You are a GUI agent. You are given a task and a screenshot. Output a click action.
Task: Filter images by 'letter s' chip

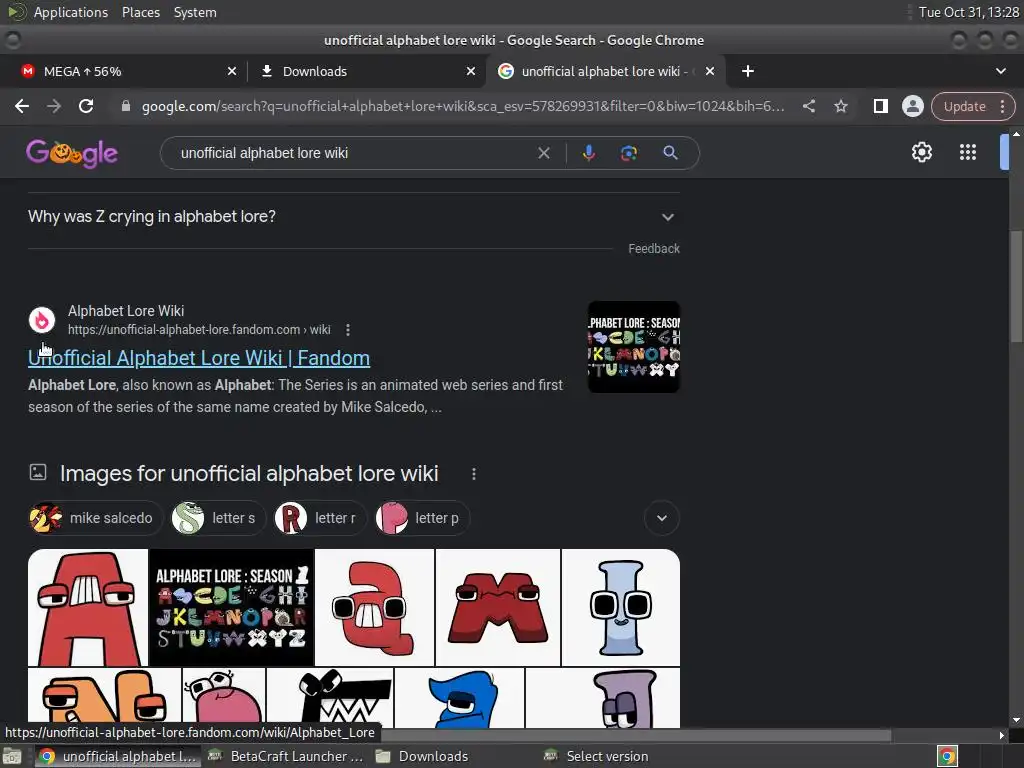click(218, 518)
